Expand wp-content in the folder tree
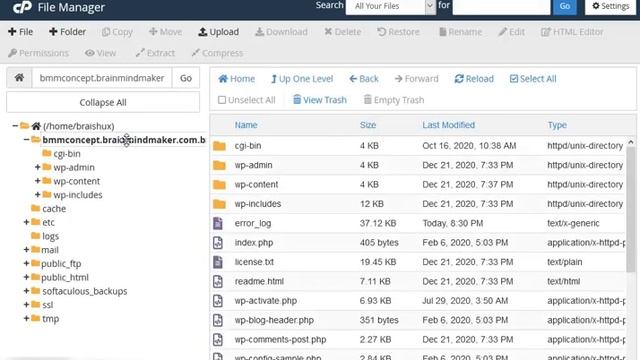This screenshot has width=640, height=360. (x=38, y=181)
